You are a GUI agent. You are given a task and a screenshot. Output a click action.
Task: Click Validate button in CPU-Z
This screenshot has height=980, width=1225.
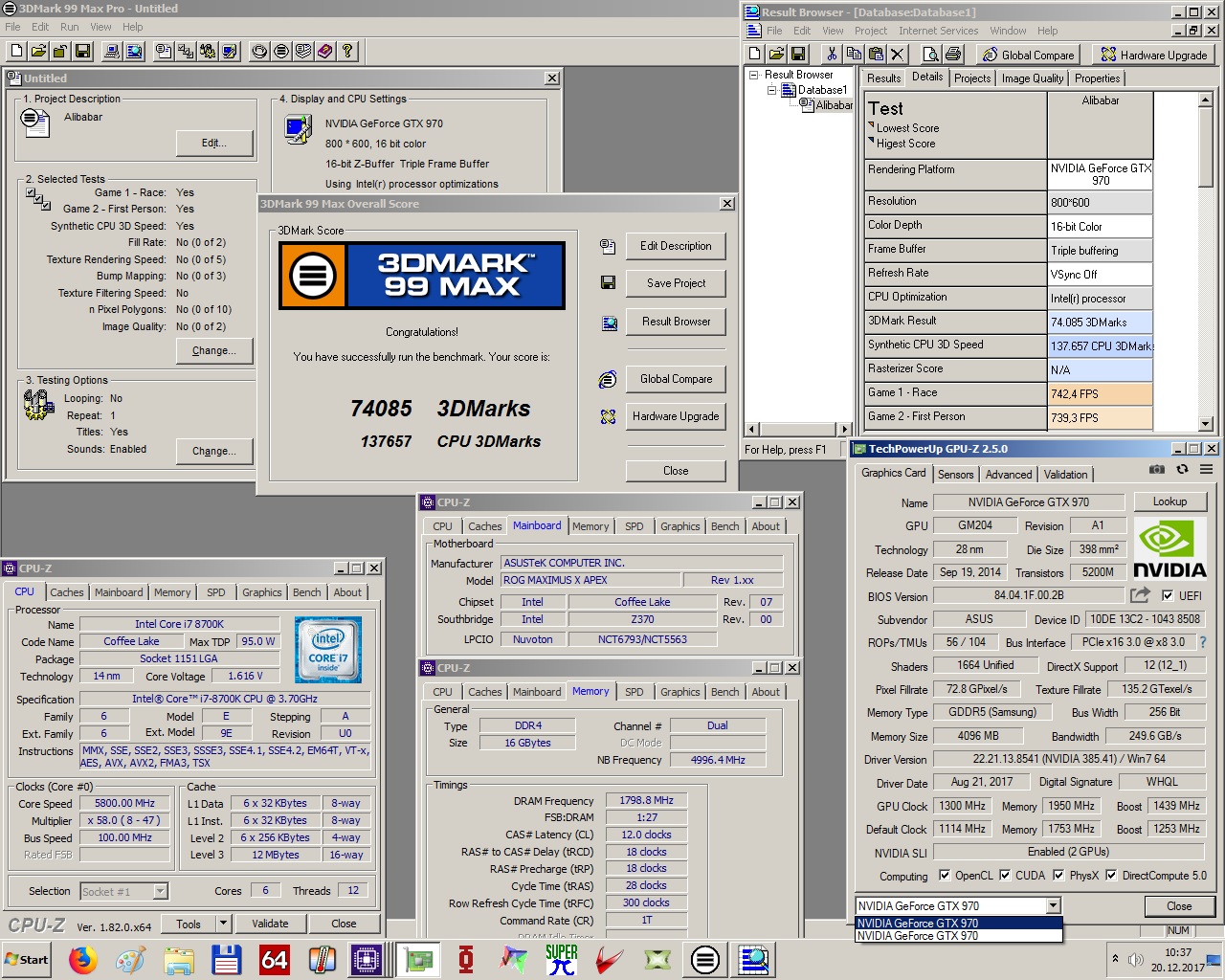pos(270,924)
